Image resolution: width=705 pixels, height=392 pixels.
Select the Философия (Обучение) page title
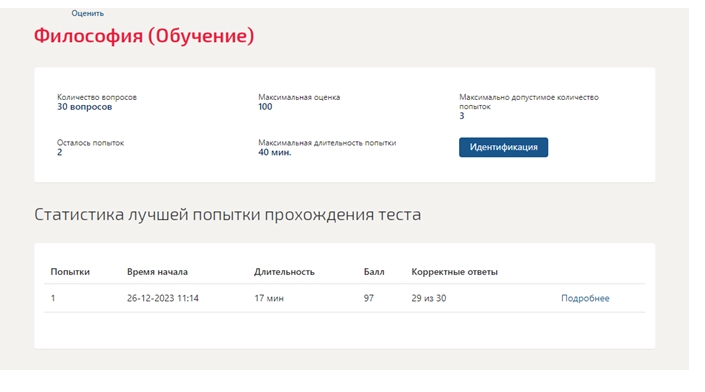[x=144, y=36]
